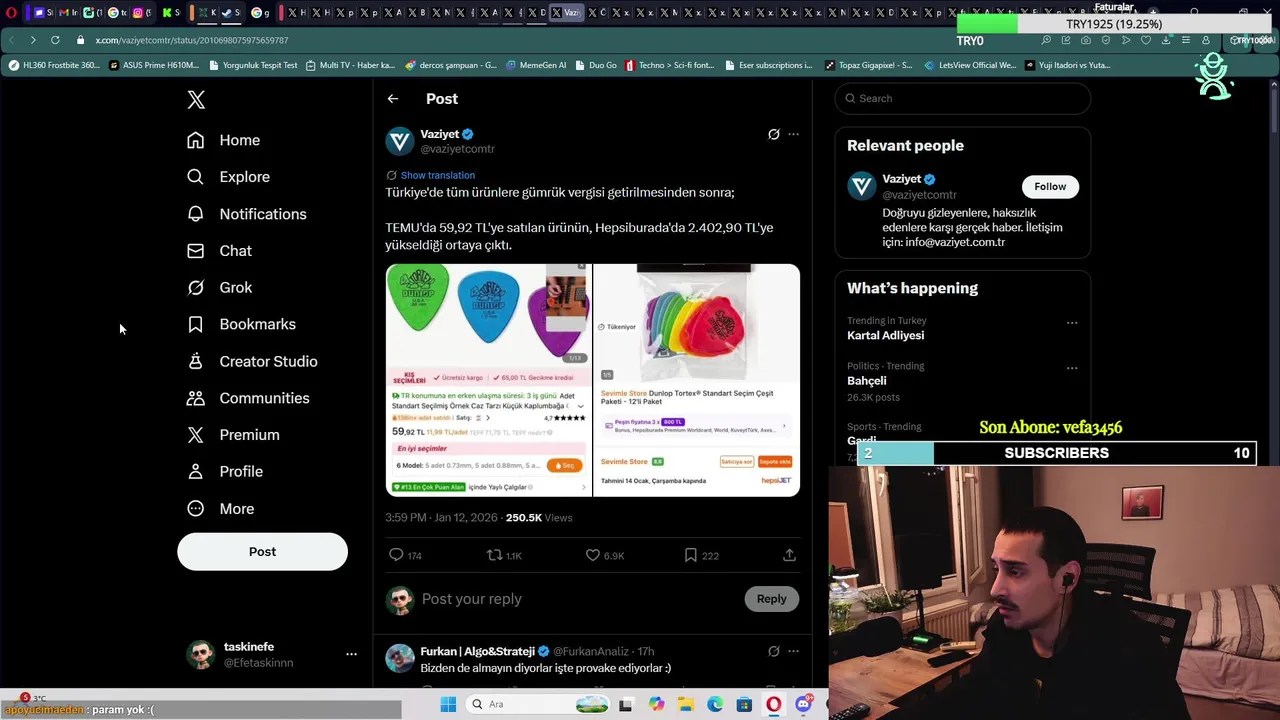Open the Kartal Adliyesi trending topic
The height and width of the screenshot is (720, 1280).
885,336
